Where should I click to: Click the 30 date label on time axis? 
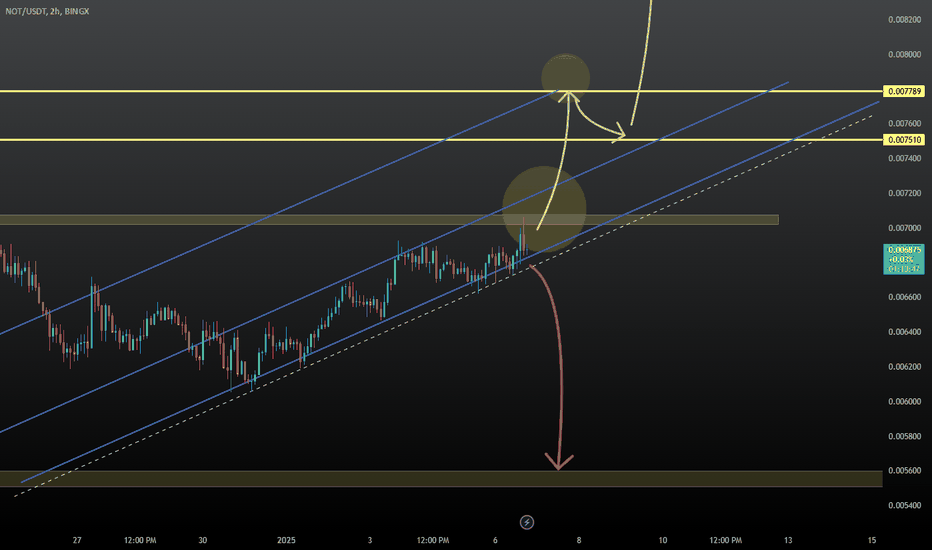tap(203, 540)
